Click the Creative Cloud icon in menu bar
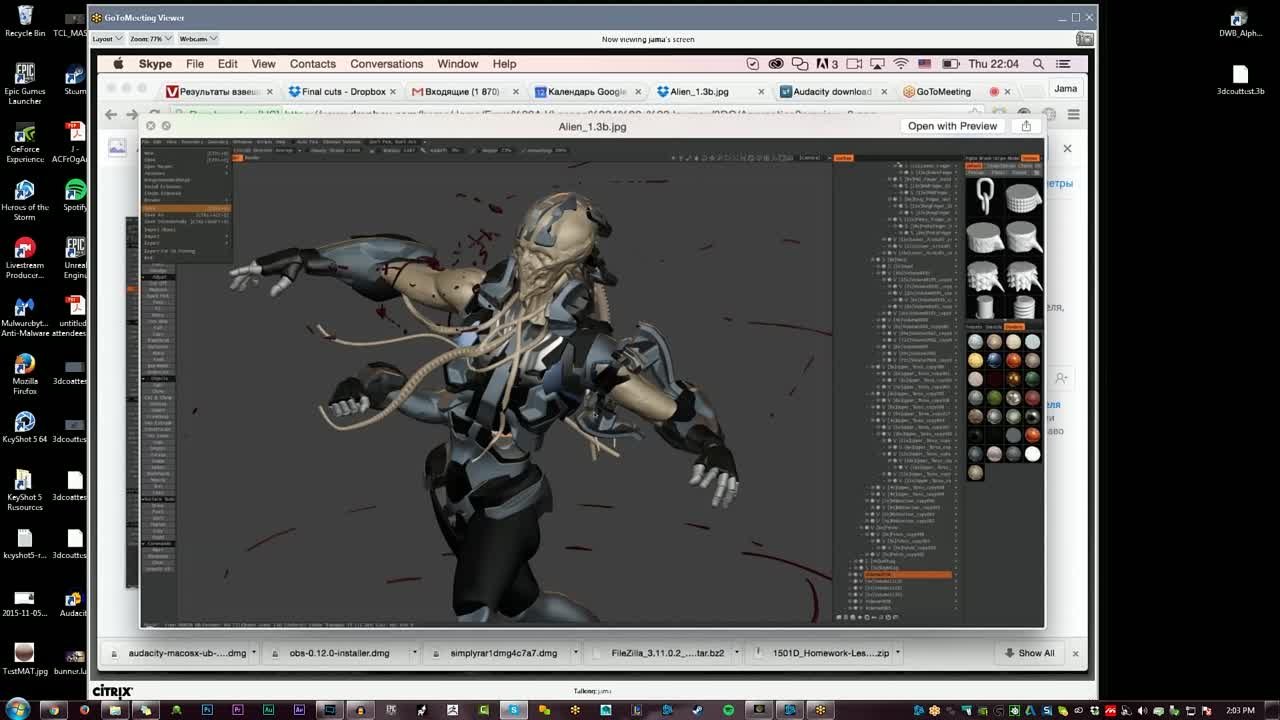The height and width of the screenshot is (720, 1280). coord(776,64)
